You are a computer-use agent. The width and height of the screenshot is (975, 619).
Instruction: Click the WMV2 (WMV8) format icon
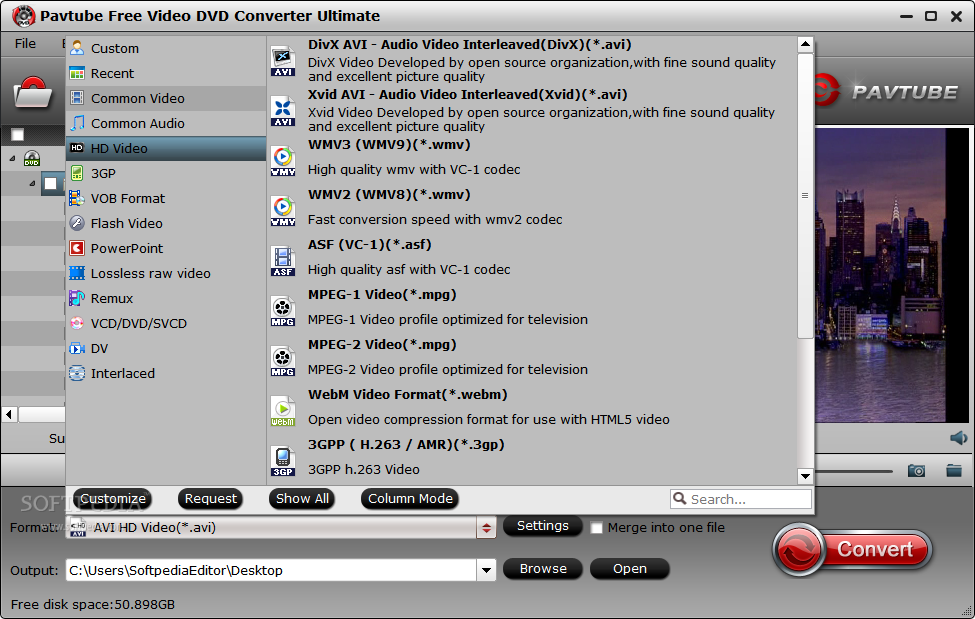pyautogui.click(x=283, y=212)
